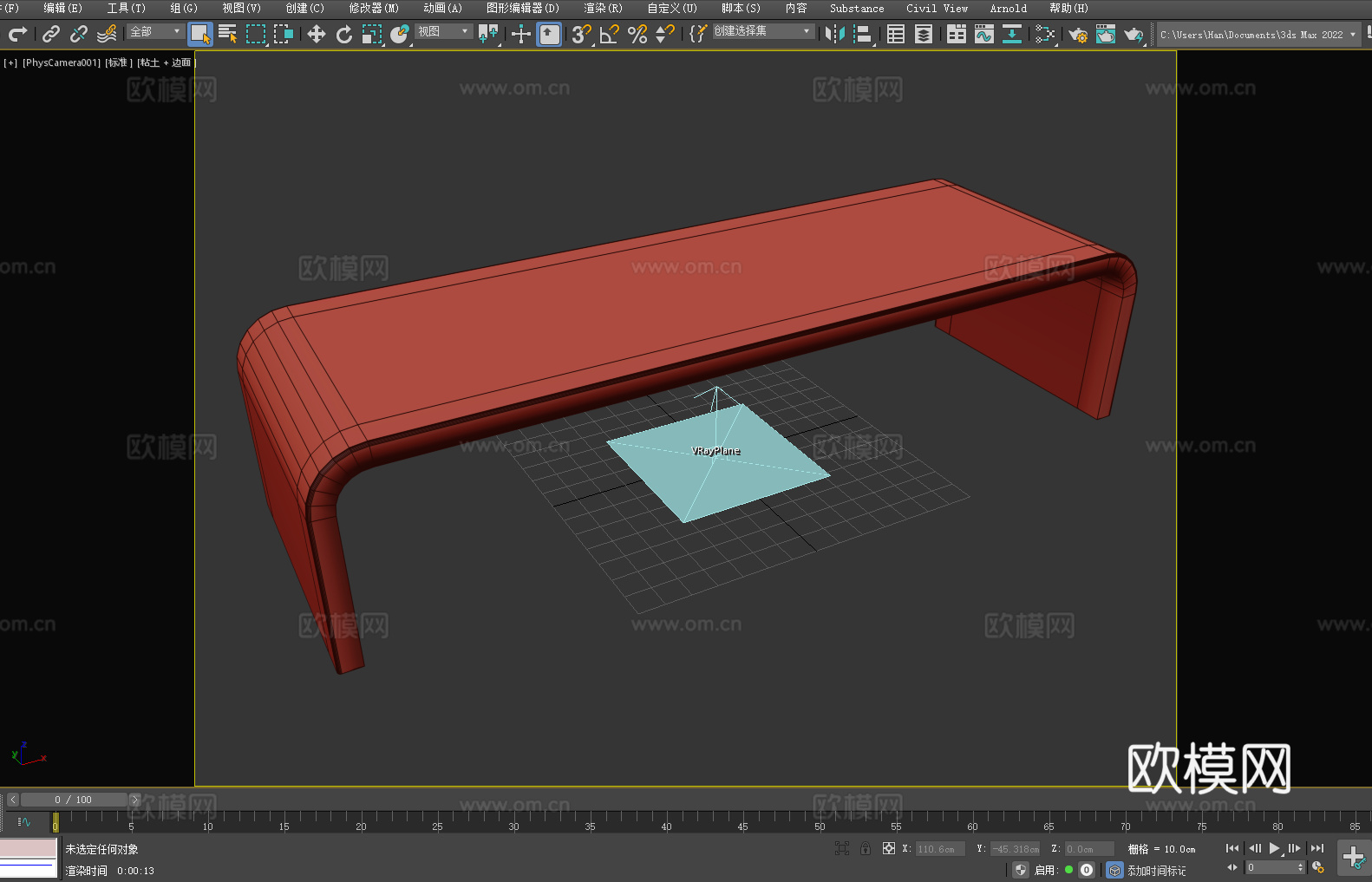This screenshot has height=882, width=1372.
Task: Click the X coordinate field
Action: point(940,849)
